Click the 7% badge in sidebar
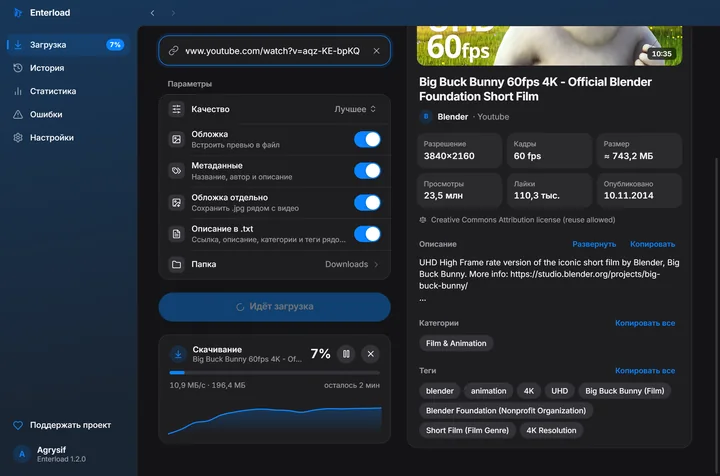The width and height of the screenshot is (720, 476). 115,45
